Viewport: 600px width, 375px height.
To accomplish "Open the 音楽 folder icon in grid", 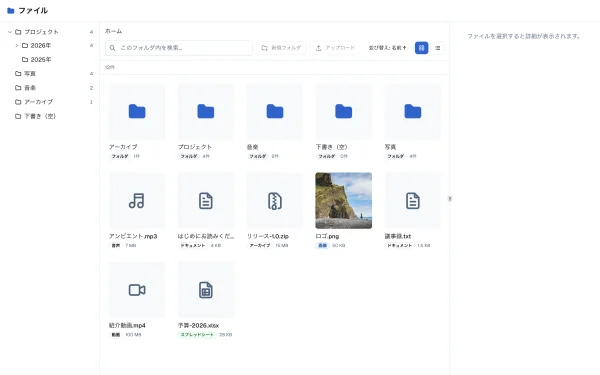I will click(x=275, y=111).
